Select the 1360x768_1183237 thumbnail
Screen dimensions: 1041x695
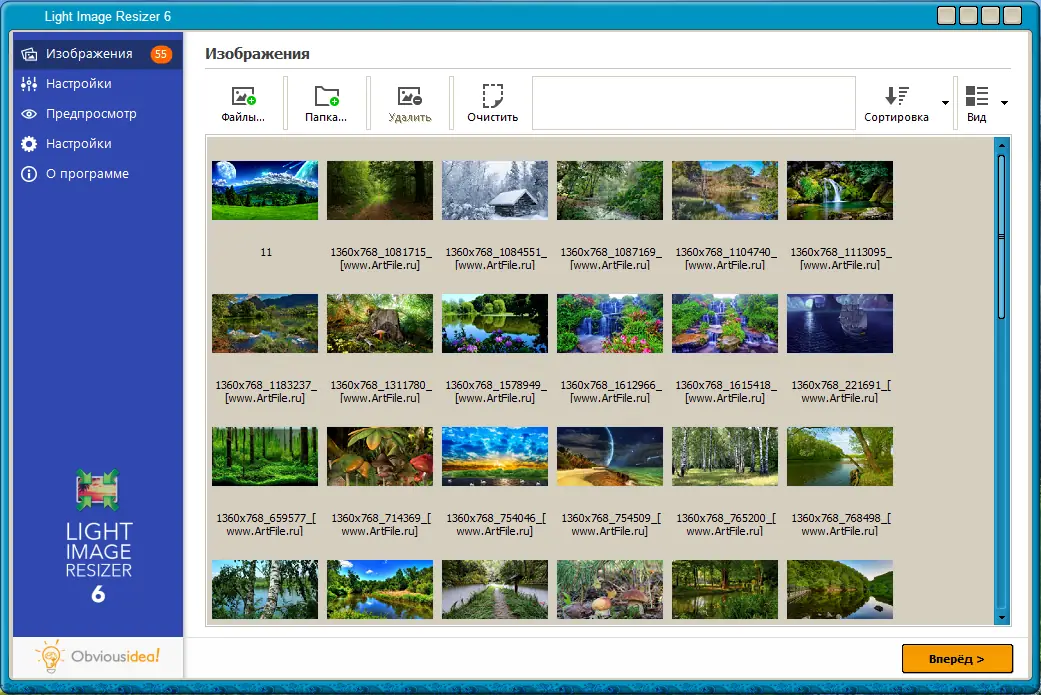coord(265,323)
